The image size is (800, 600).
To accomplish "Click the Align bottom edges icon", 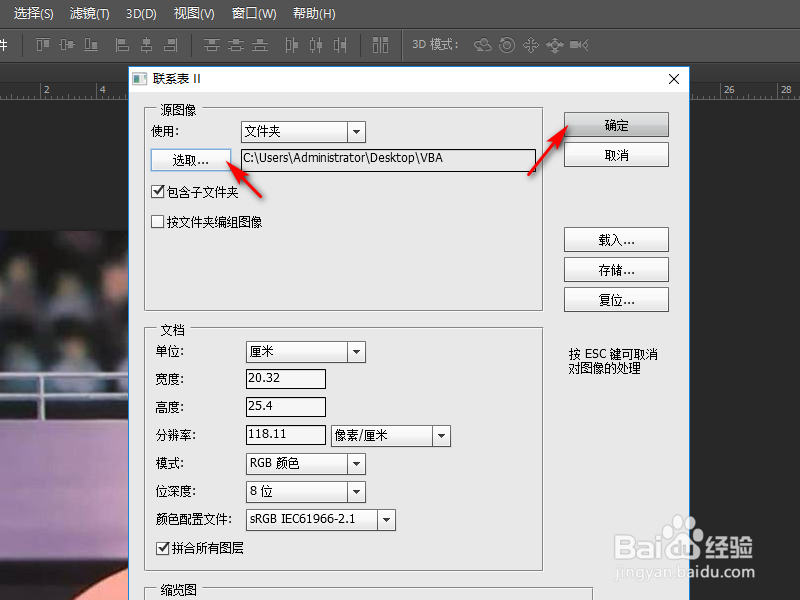I will [x=91, y=45].
